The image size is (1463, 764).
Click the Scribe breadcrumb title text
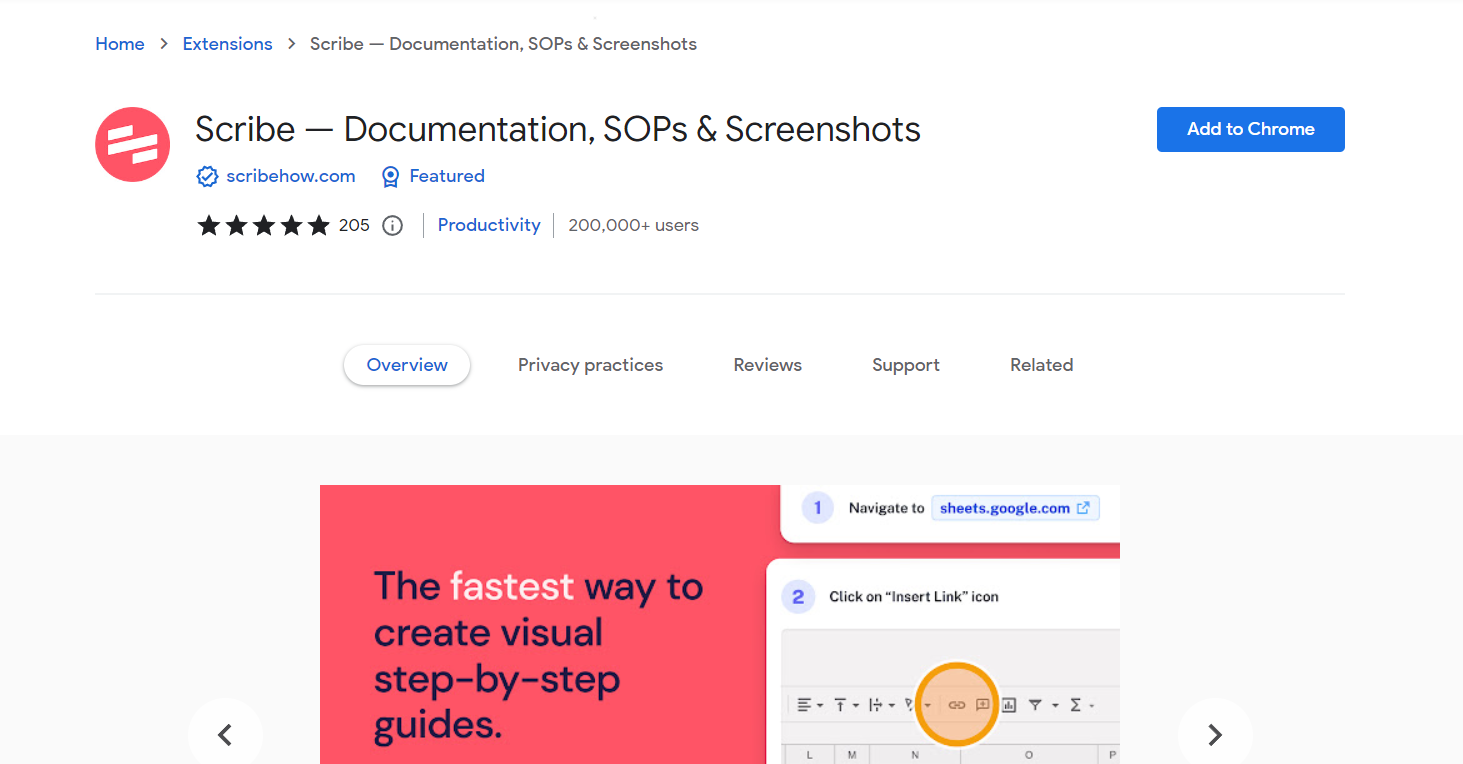(x=504, y=44)
